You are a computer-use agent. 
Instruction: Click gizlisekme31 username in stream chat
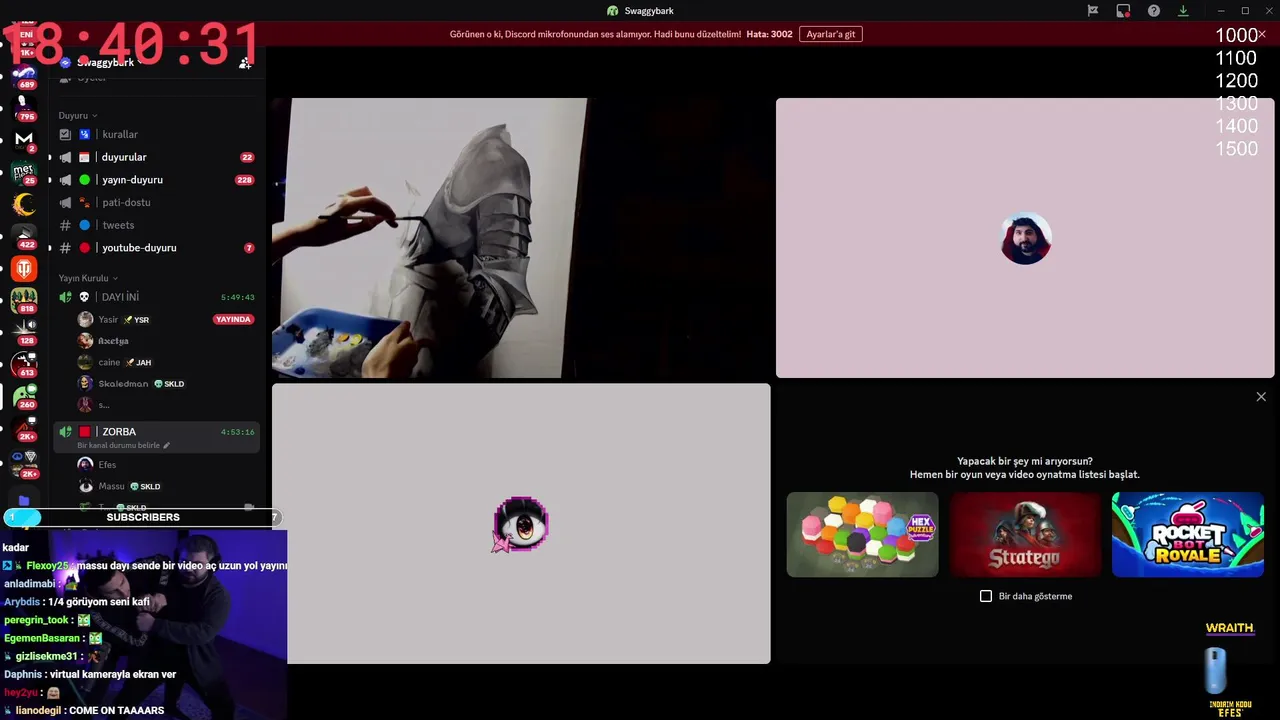click(x=46, y=656)
